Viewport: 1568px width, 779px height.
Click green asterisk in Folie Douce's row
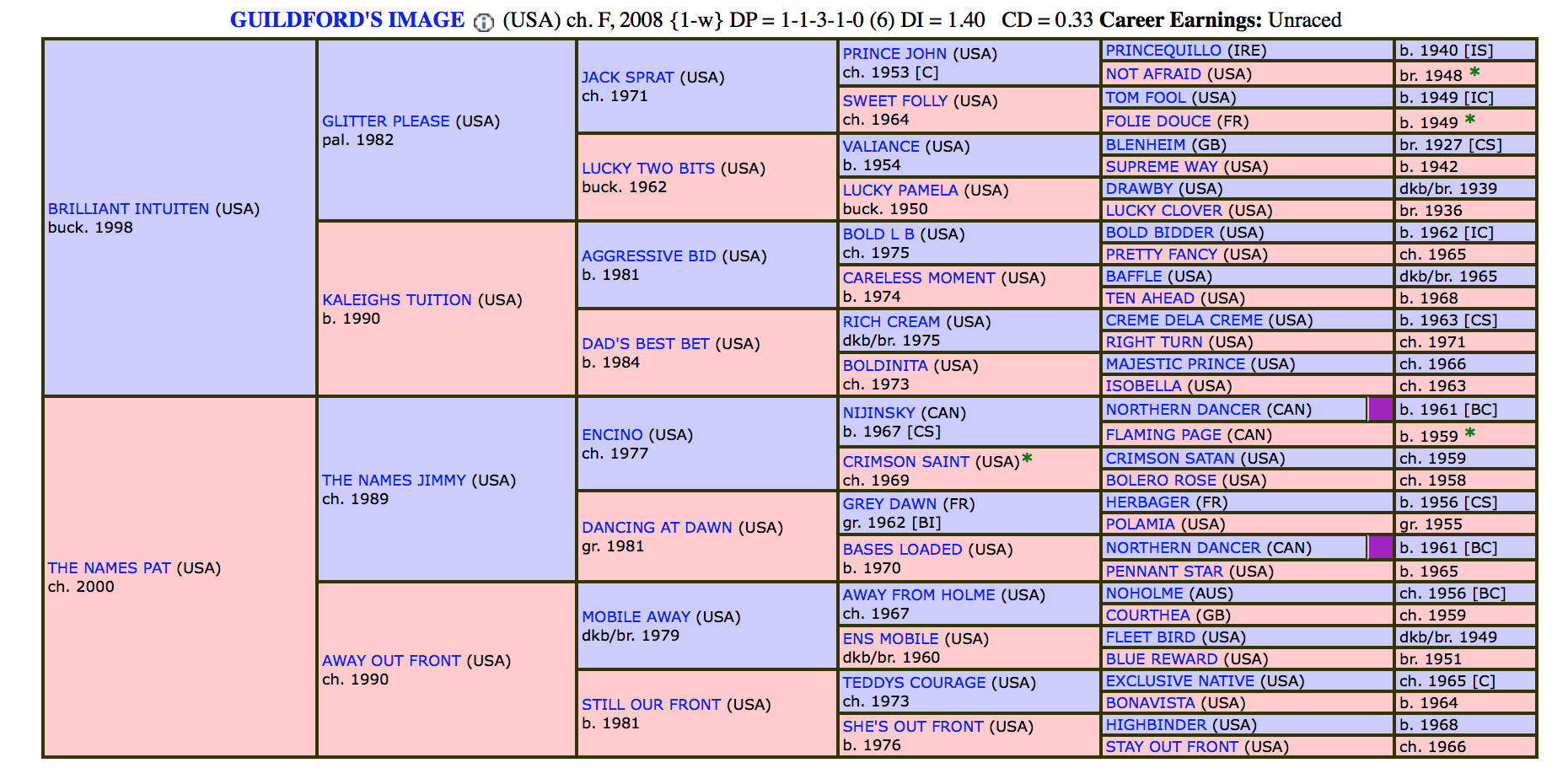tap(1470, 120)
